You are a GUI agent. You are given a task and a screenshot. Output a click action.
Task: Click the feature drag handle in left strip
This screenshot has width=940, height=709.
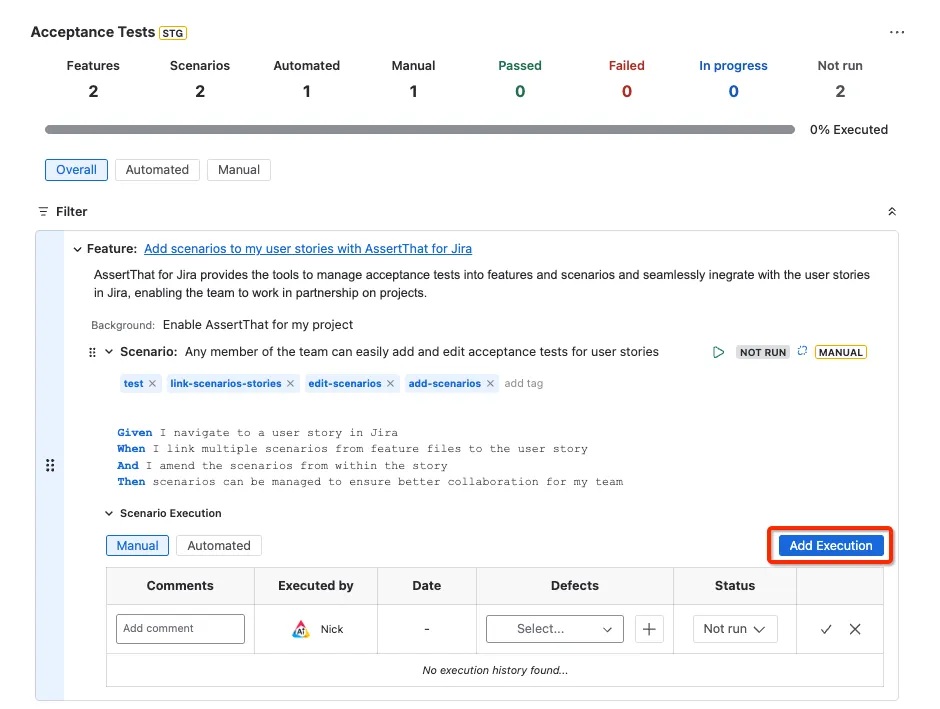(50, 466)
